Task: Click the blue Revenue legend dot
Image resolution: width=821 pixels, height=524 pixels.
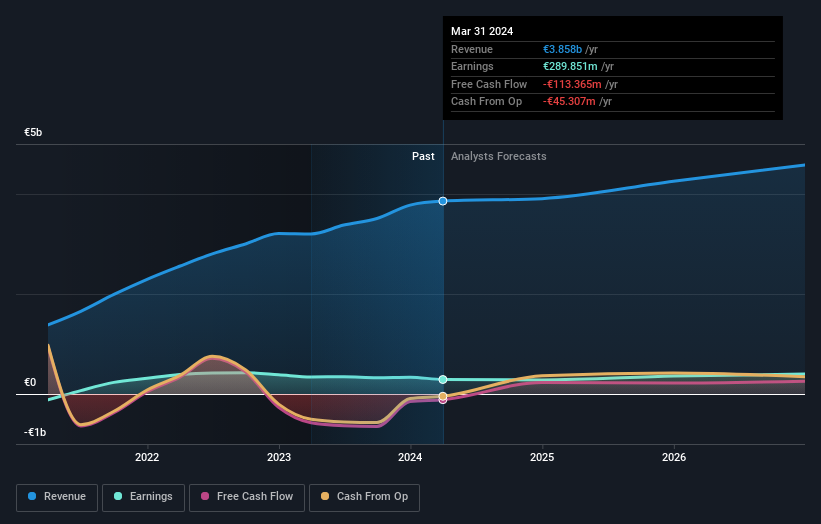Action: coord(32,496)
